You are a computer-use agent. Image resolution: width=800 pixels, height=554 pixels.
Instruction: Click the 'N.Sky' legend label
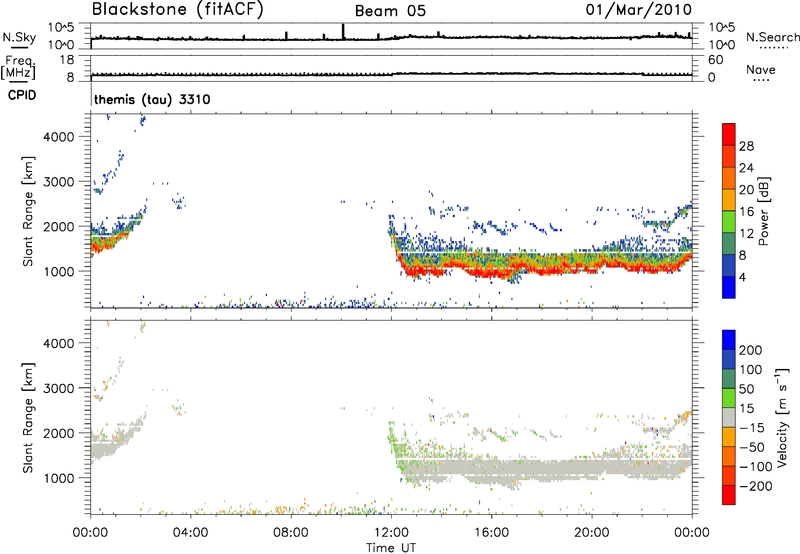click(x=19, y=37)
